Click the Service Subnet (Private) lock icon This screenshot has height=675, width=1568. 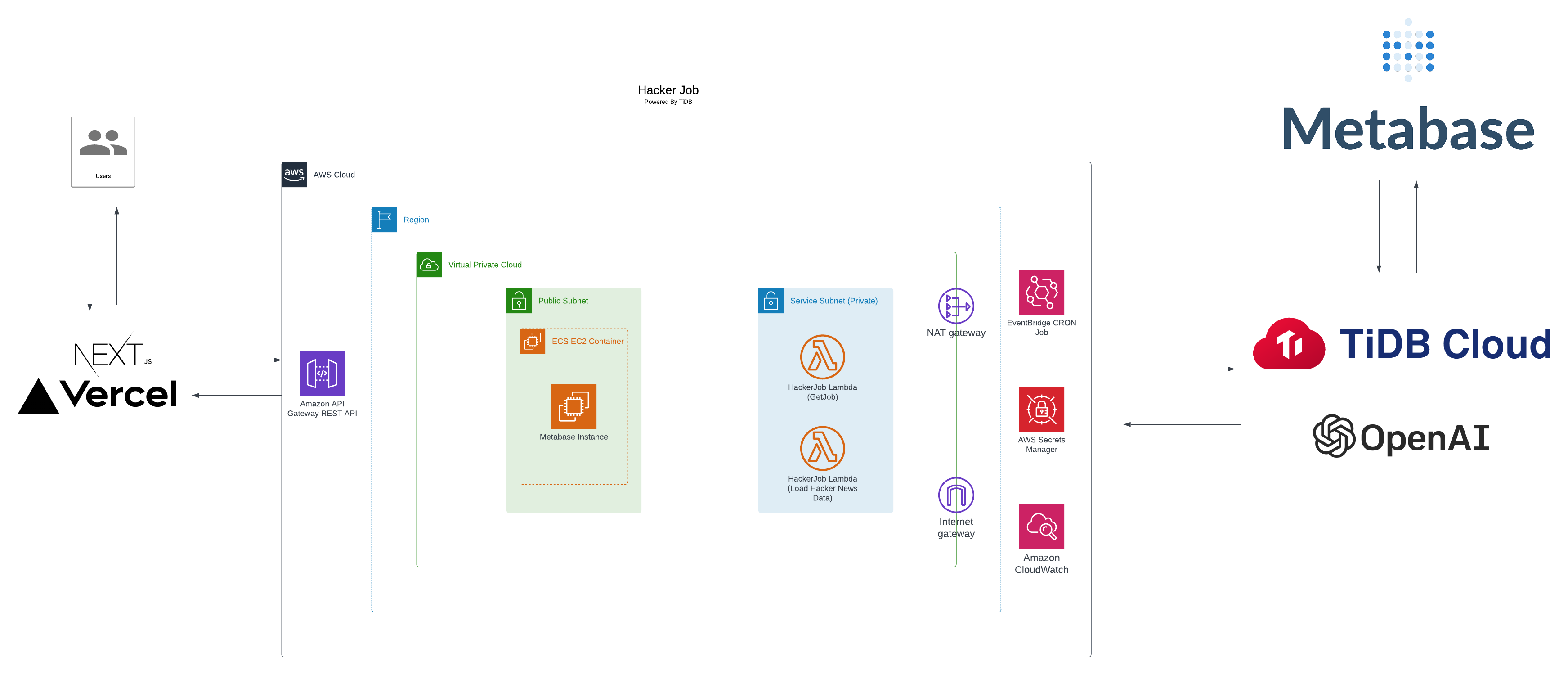[x=771, y=301]
